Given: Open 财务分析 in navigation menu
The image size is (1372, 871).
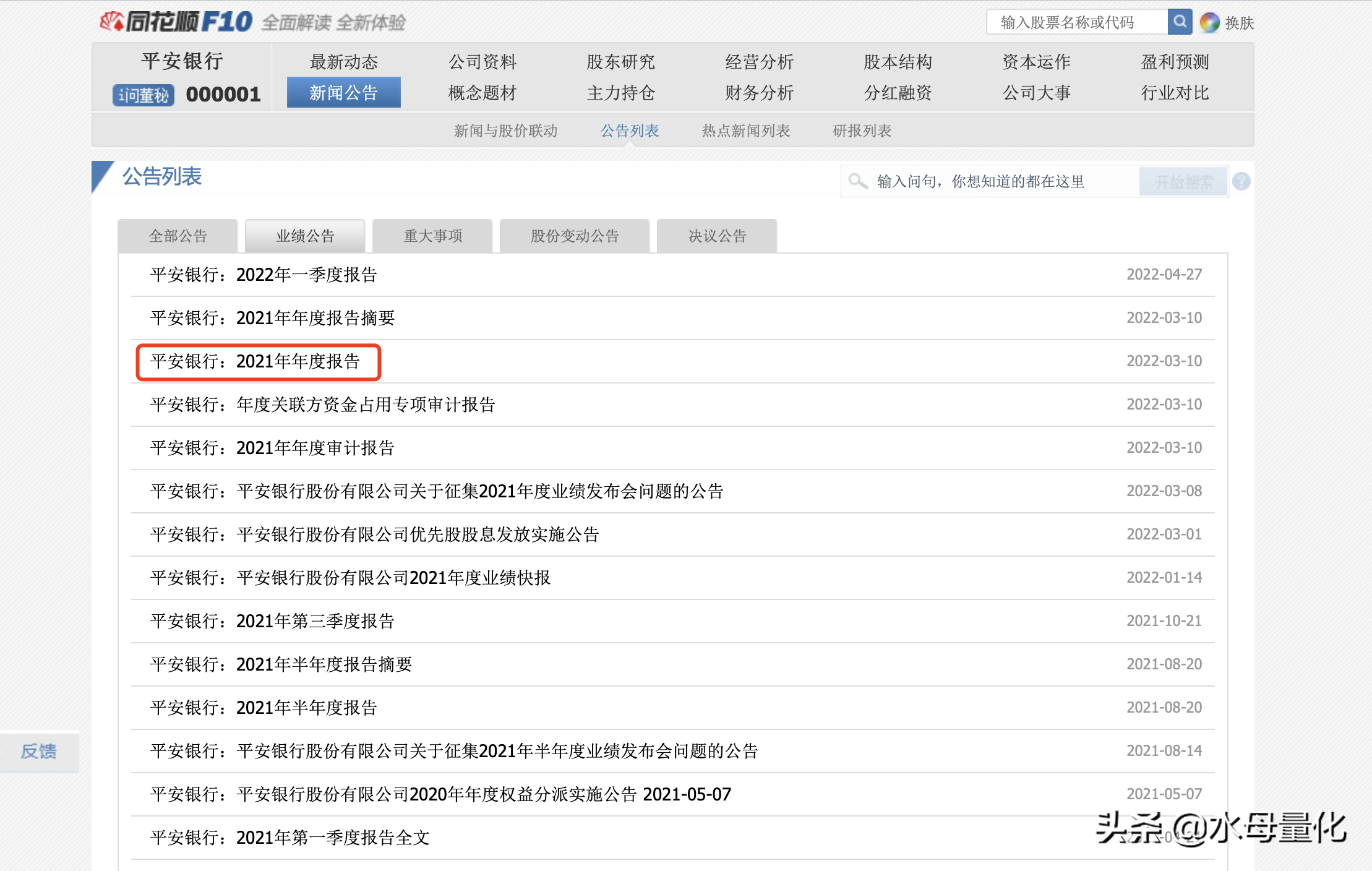Looking at the screenshot, I should (759, 93).
